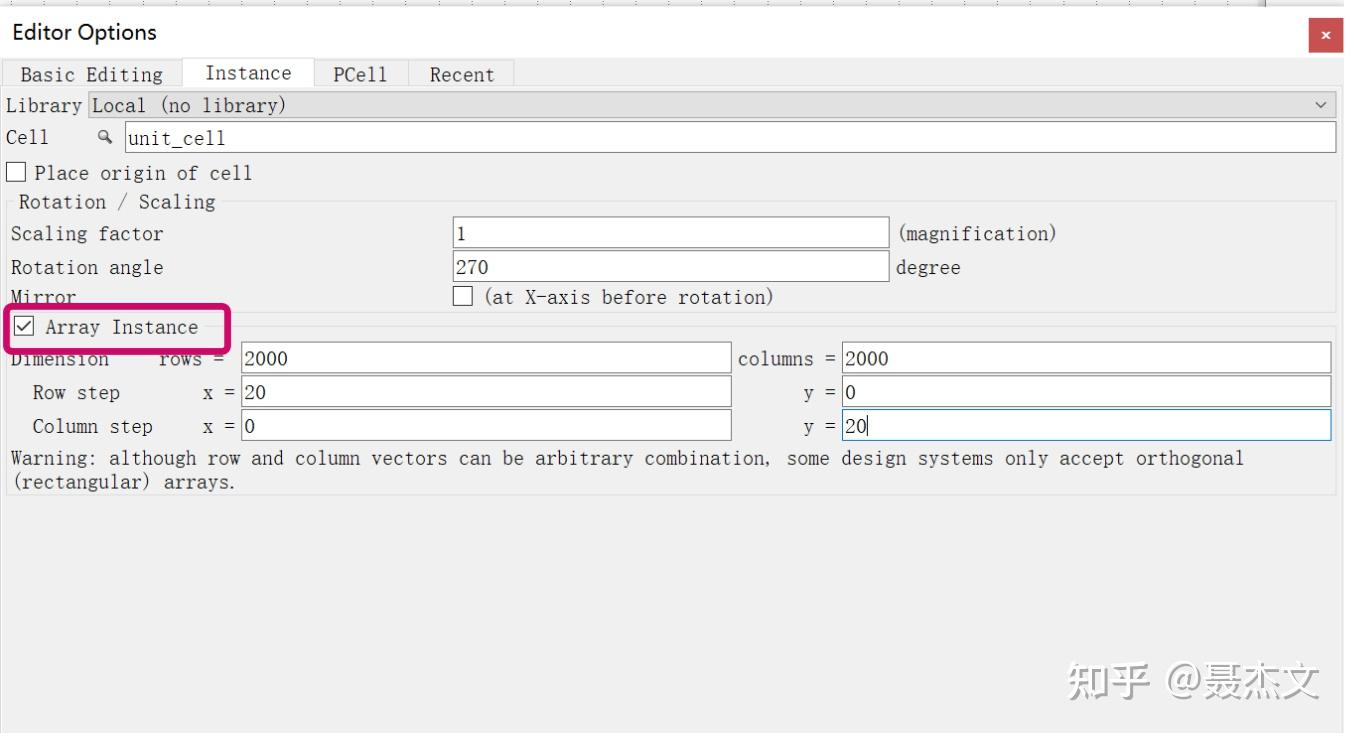Uncheck the Array Instance checkbox
The height and width of the screenshot is (737, 1354).
click(x=25, y=327)
